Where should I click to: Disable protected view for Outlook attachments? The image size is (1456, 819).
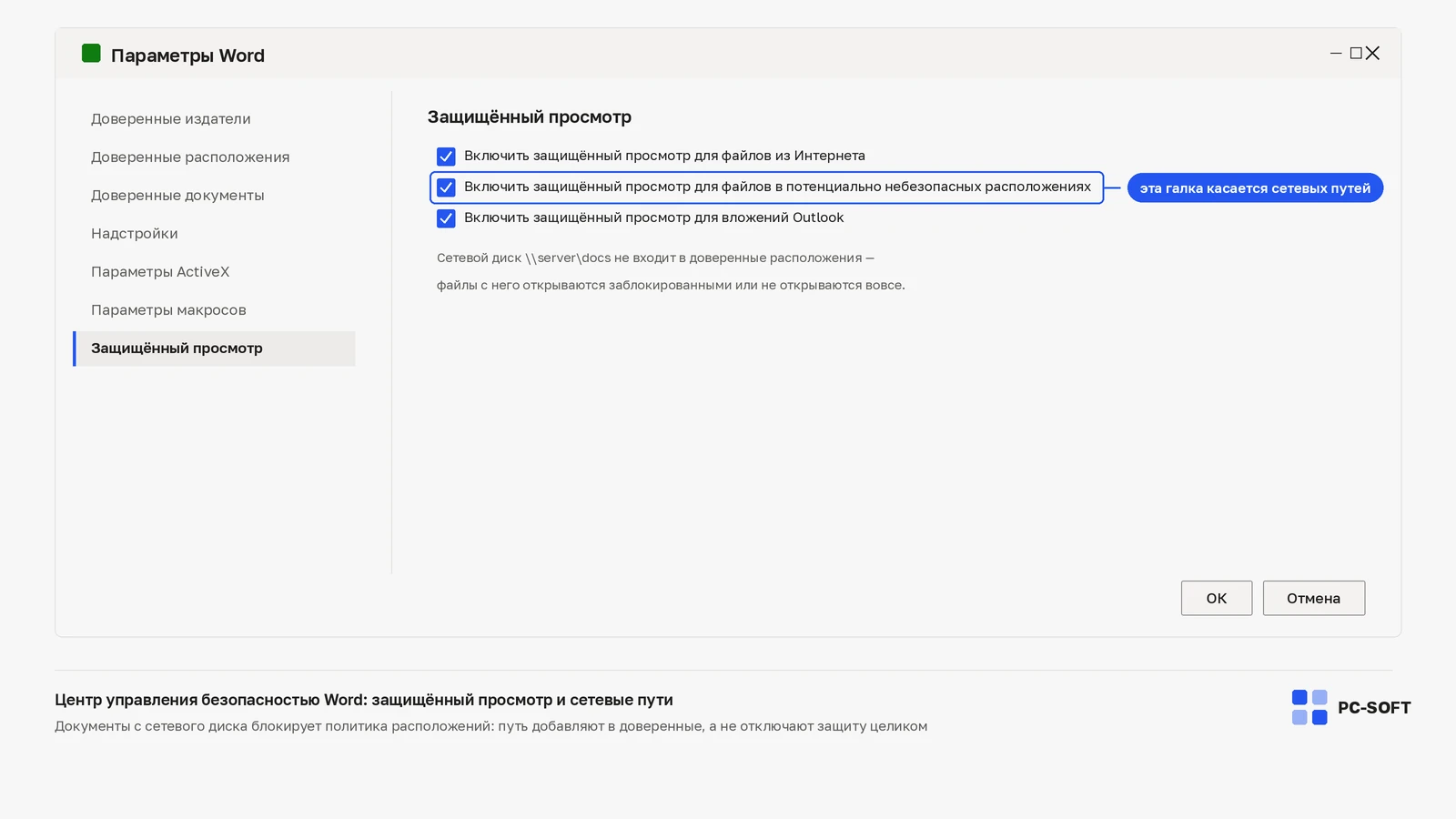[x=446, y=218]
